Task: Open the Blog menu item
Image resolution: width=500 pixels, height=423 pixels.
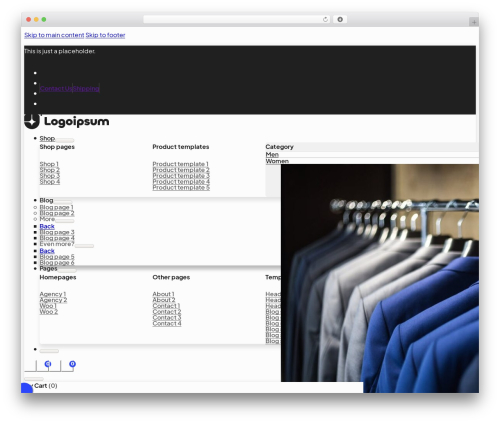Action: click(x=46, y=200)
